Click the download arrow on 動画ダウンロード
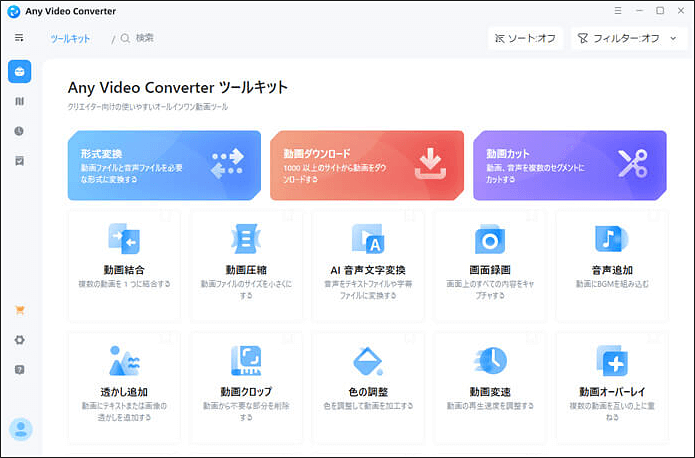The height and width of the screenshot is (458, 695). coord(430,164)
